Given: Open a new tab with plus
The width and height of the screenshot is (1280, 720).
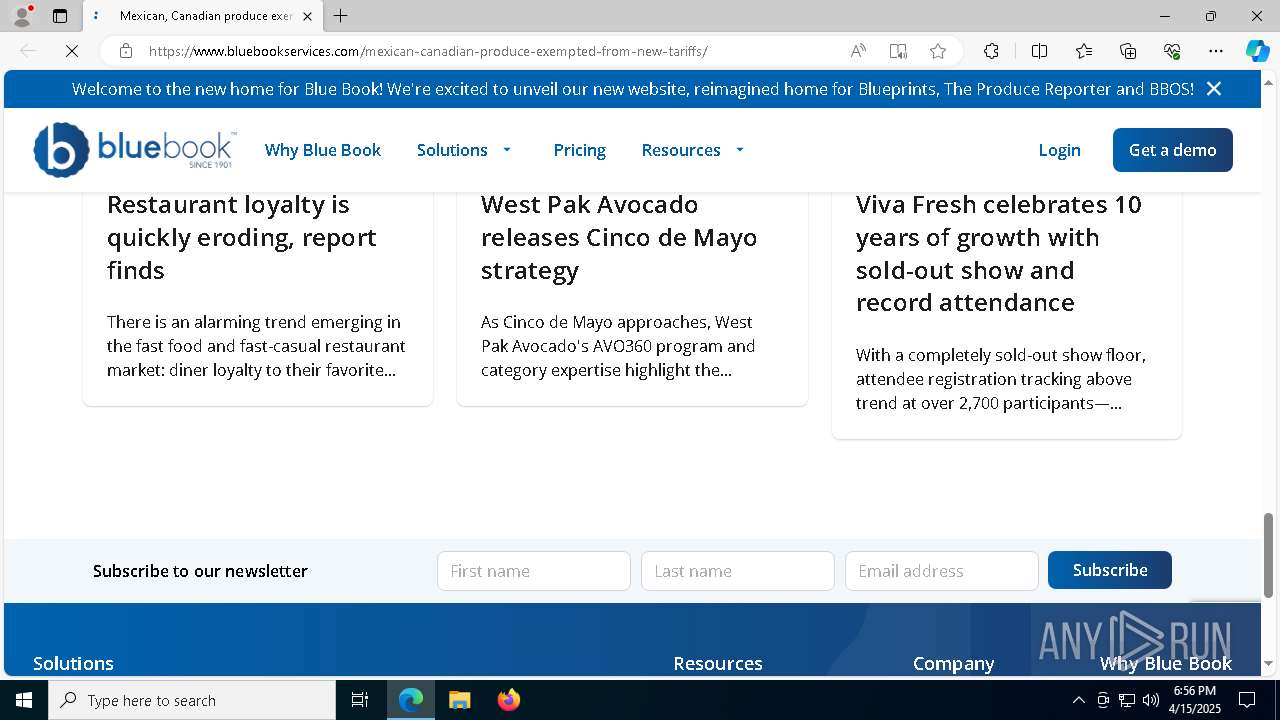Looking at the screenshot, I should click(341, 16).
